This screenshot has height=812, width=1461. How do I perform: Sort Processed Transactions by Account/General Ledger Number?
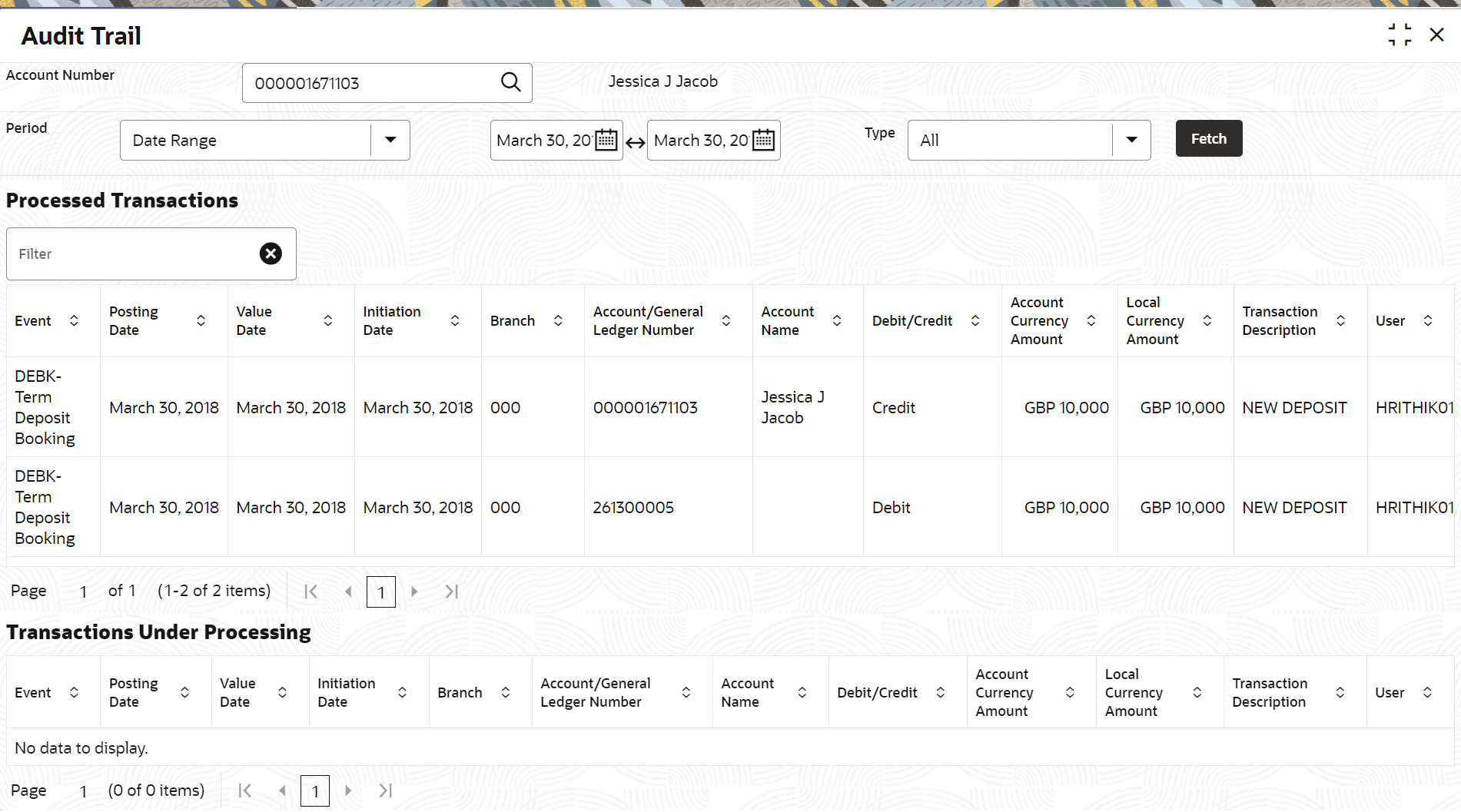click(x=726, y=320)
